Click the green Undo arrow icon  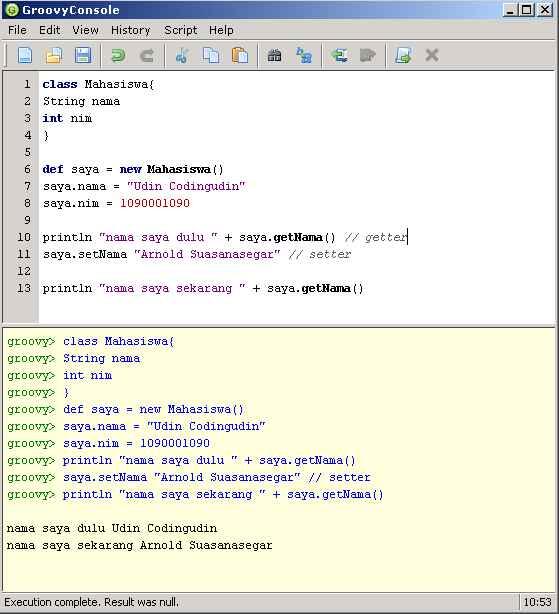118,55
